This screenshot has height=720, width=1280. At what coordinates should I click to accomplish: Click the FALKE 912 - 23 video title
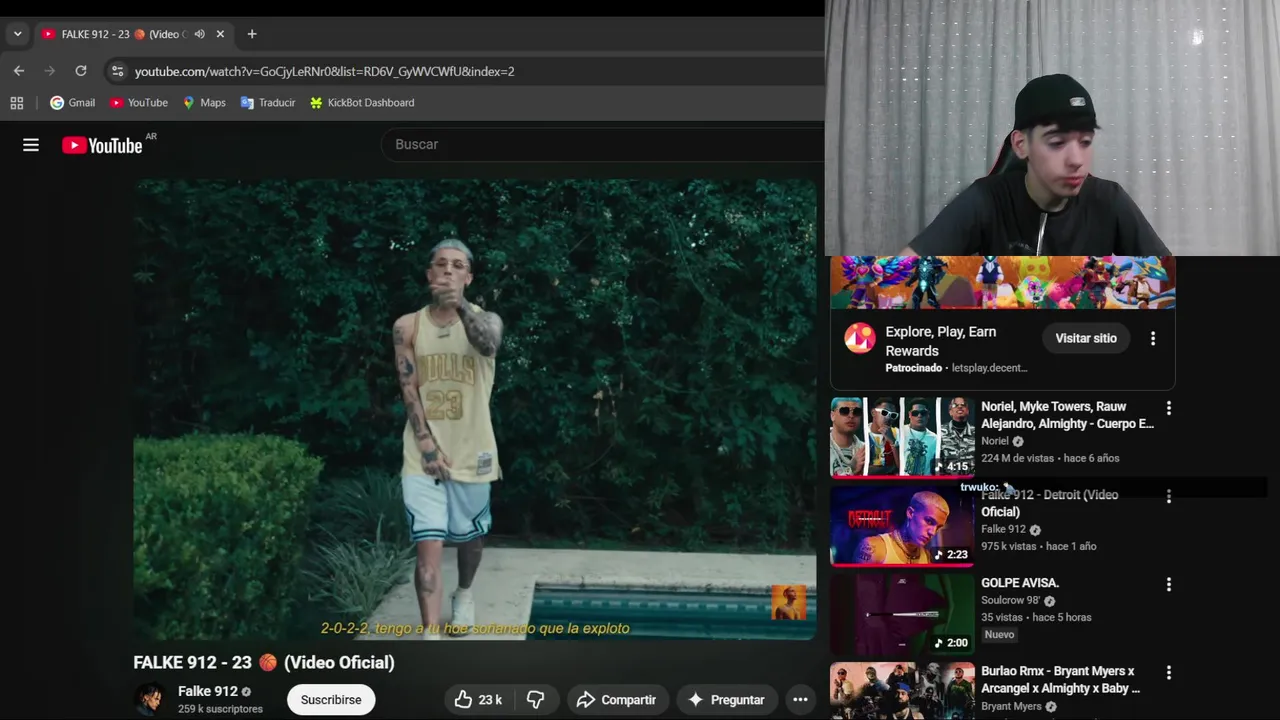(264, 662)
